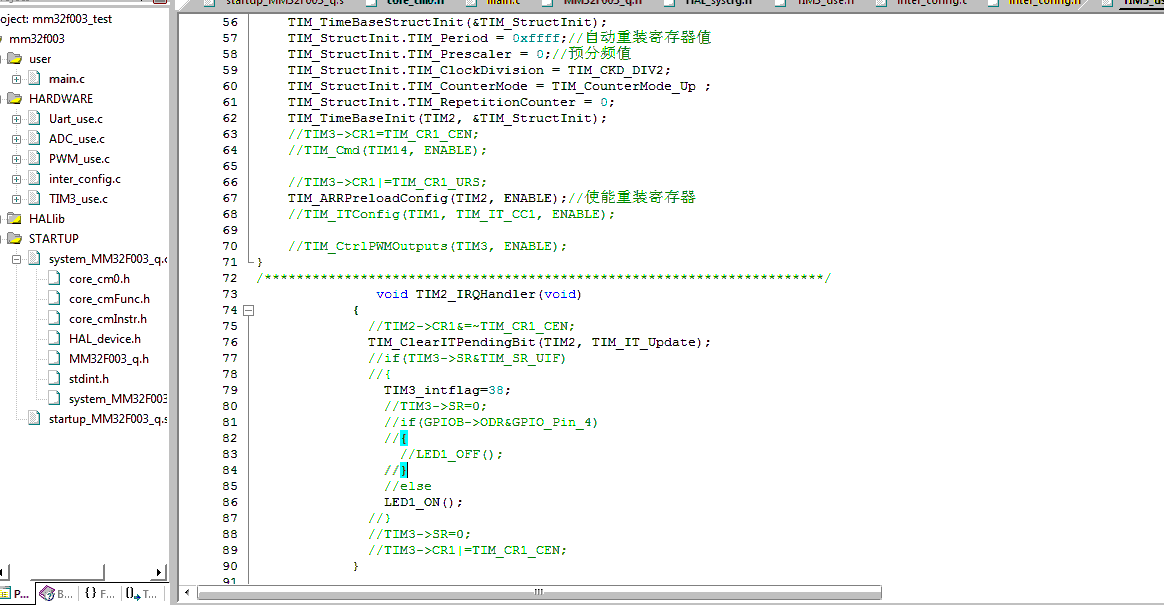Expand the inter_config.c tree node

point(16,179)
